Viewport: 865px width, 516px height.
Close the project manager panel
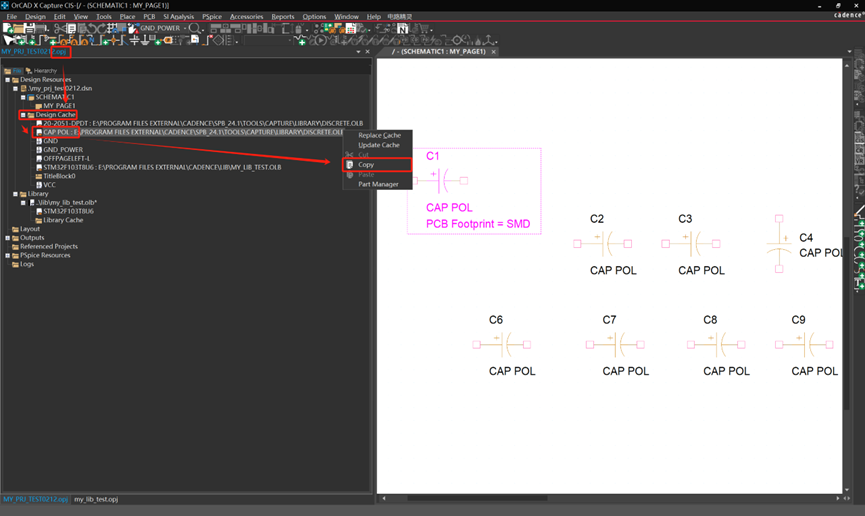(x=368, y=51)
